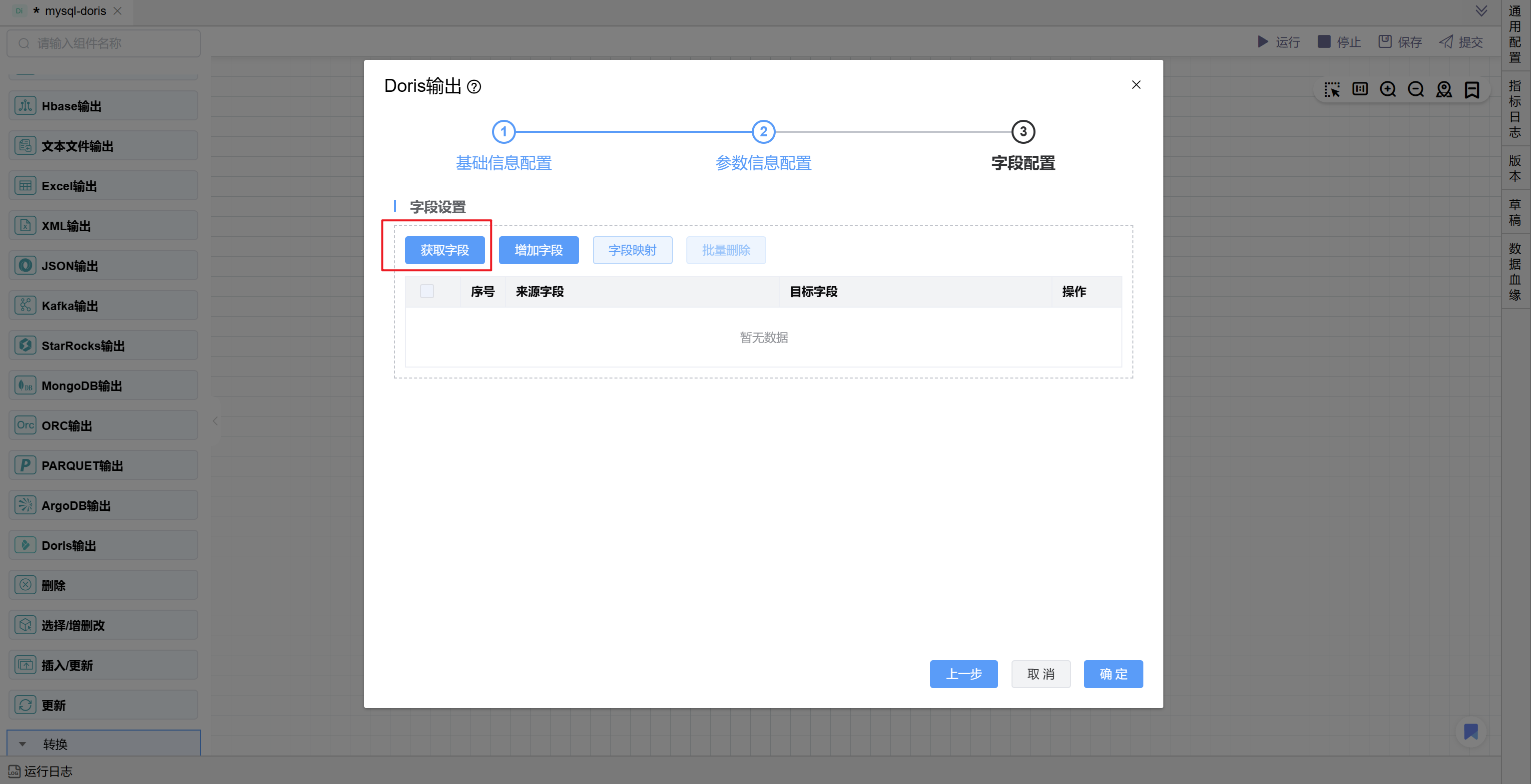The height and width of the screenshot is (784, 1531).
Task: Open the 数据血缘 side panel
Action: tap(1515, 272)
